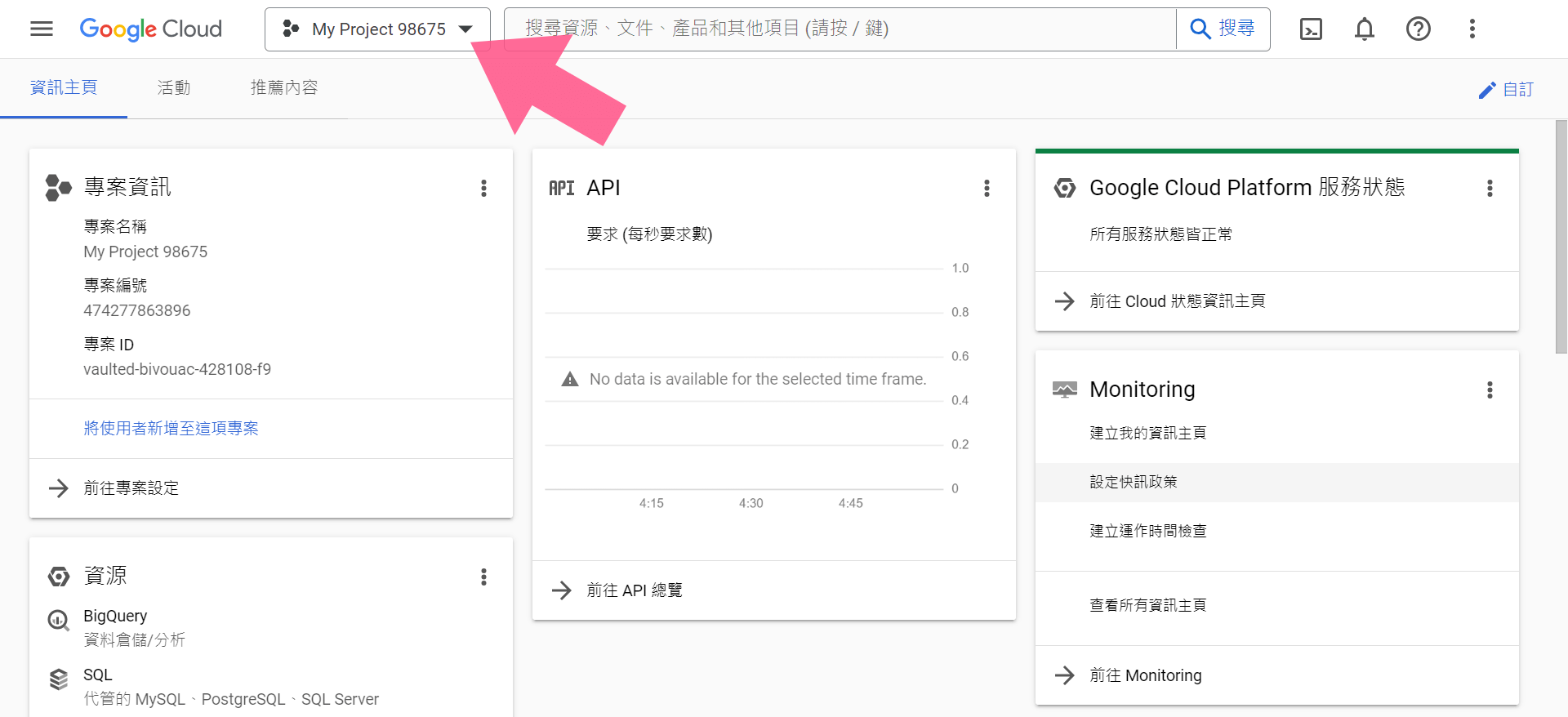Open the 資源 card options menu
The height and width of the screenshot is (717, 1568).
(483, 577)
